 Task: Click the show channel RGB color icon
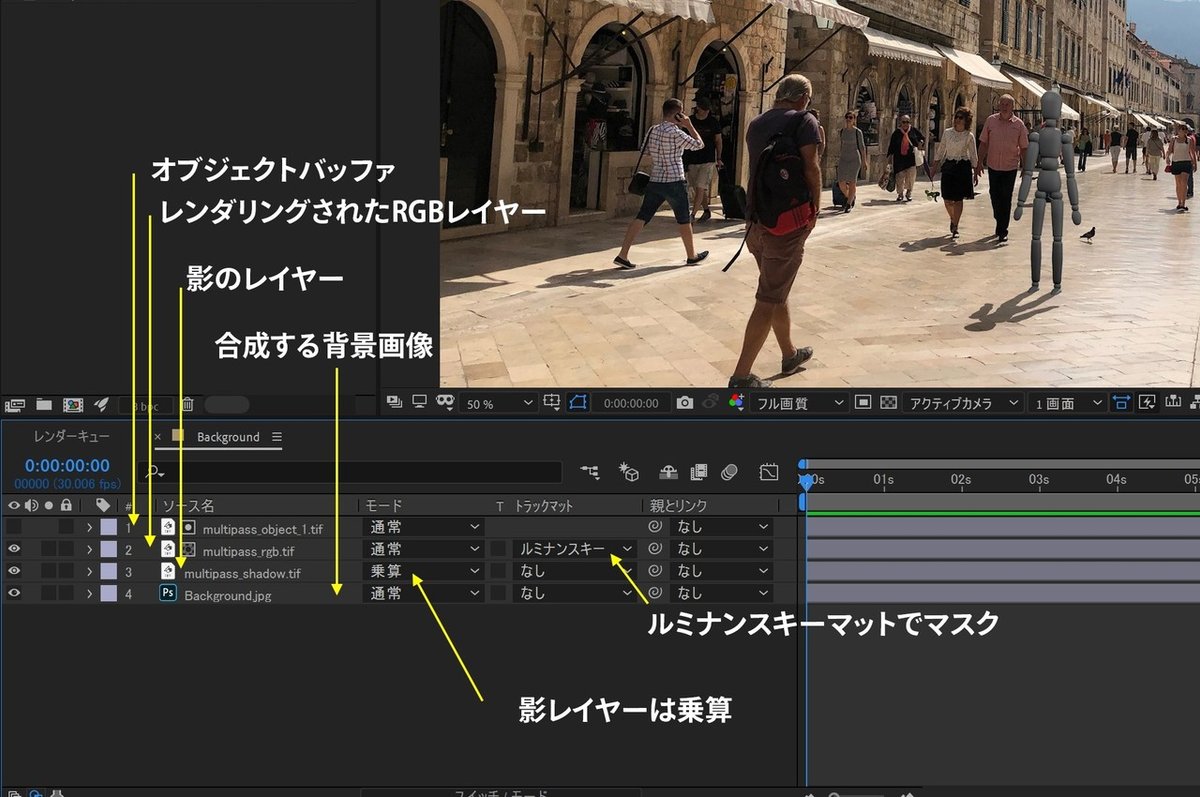[x=737, y=403]
